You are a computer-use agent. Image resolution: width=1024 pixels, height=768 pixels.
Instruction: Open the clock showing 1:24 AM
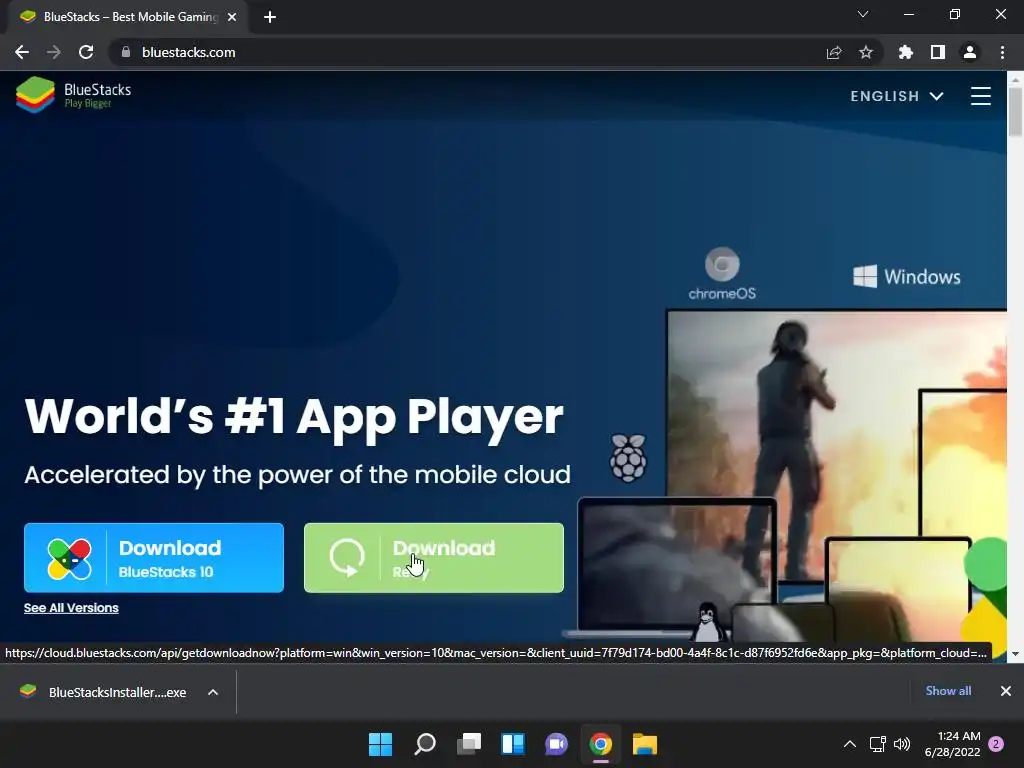pyautogui.click(x=953, y=744)
